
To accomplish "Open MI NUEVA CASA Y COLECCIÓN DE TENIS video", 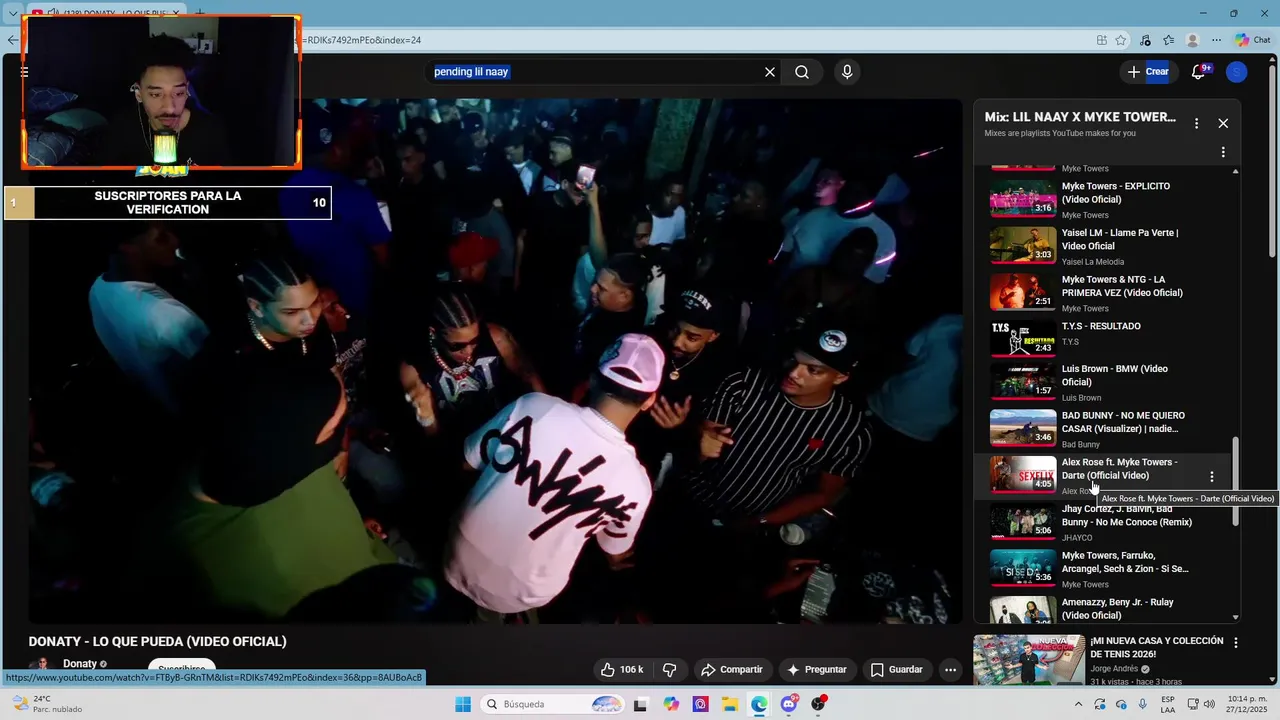I will tap(1157, 647).
